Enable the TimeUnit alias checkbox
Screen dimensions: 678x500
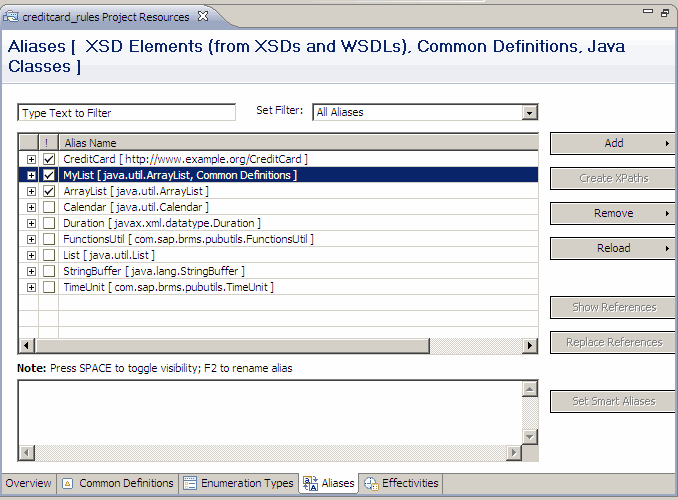tap(49, 287)
